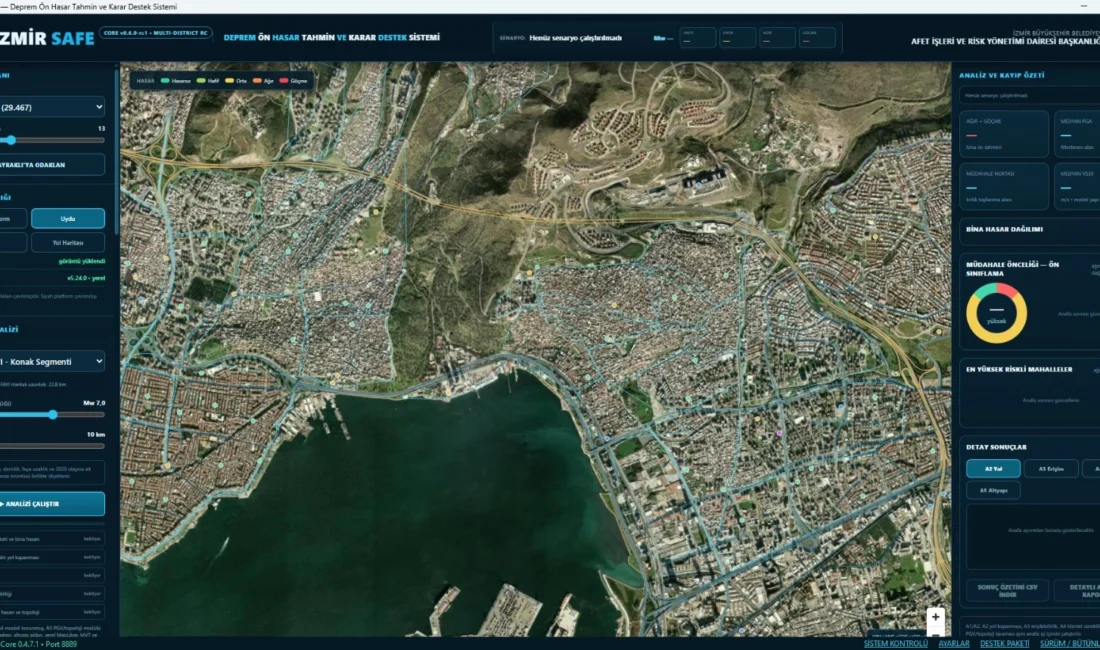The width and height of the screenshot is (1100, 650).
Task: Click the 'hasarı ve topoloji' pending step row
Action: point(52,612)
